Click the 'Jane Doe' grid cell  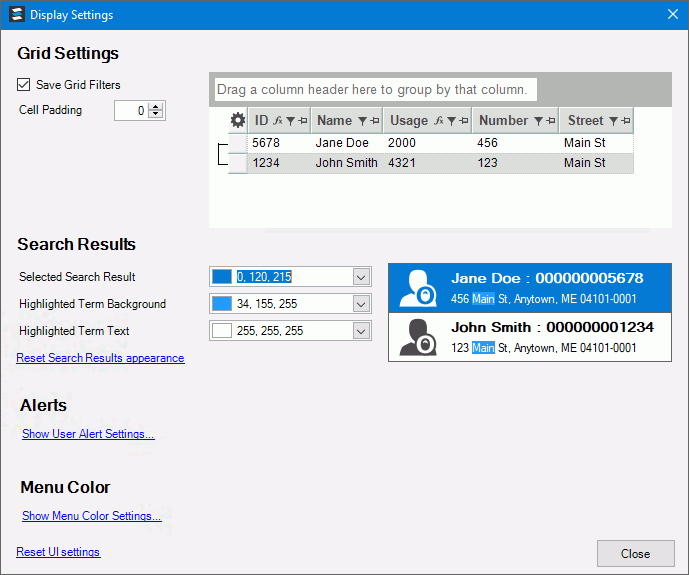click(347, 143)
